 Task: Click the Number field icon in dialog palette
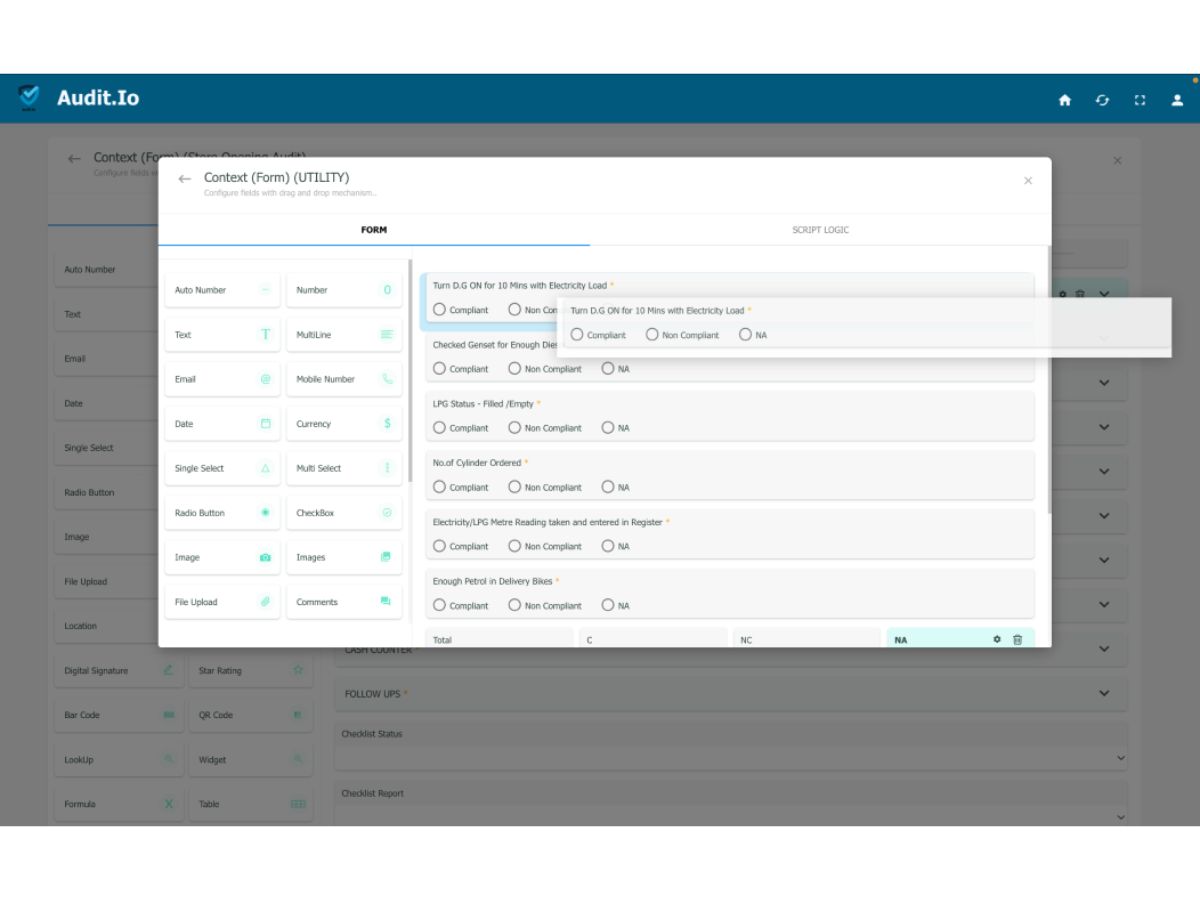[x=387, y=290]
